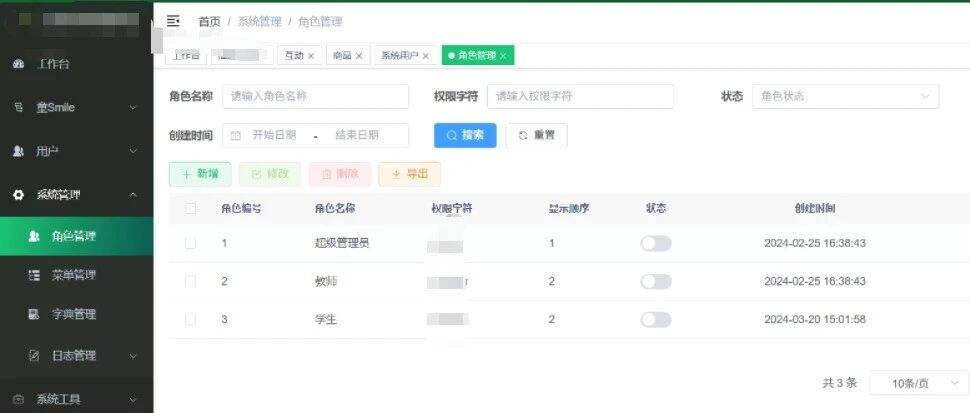Open 字典管理 in the sidebar
Viewport: 970px width, 413px height.
(77, 315)
